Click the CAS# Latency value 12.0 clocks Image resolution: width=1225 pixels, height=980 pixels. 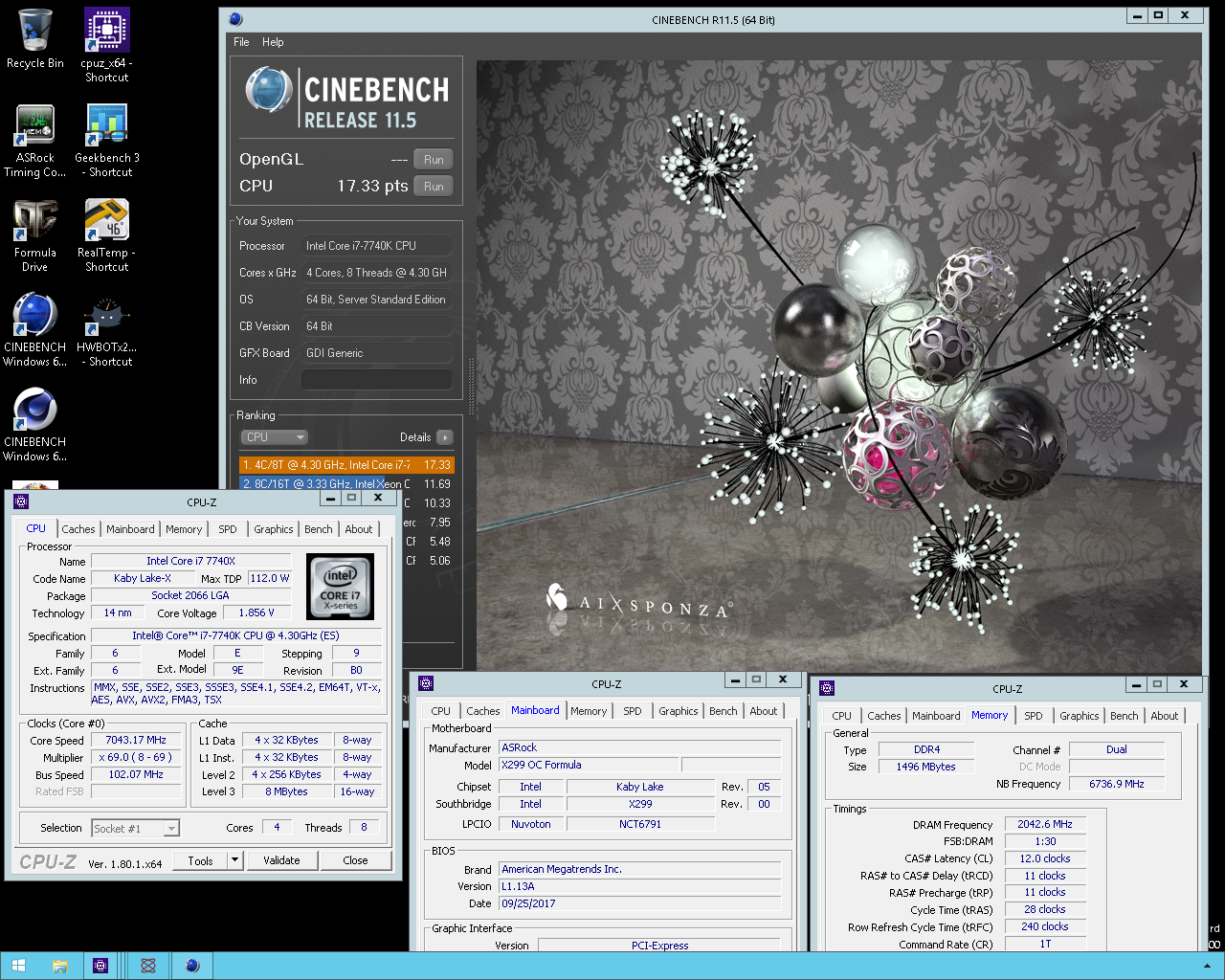(1045, 859)
